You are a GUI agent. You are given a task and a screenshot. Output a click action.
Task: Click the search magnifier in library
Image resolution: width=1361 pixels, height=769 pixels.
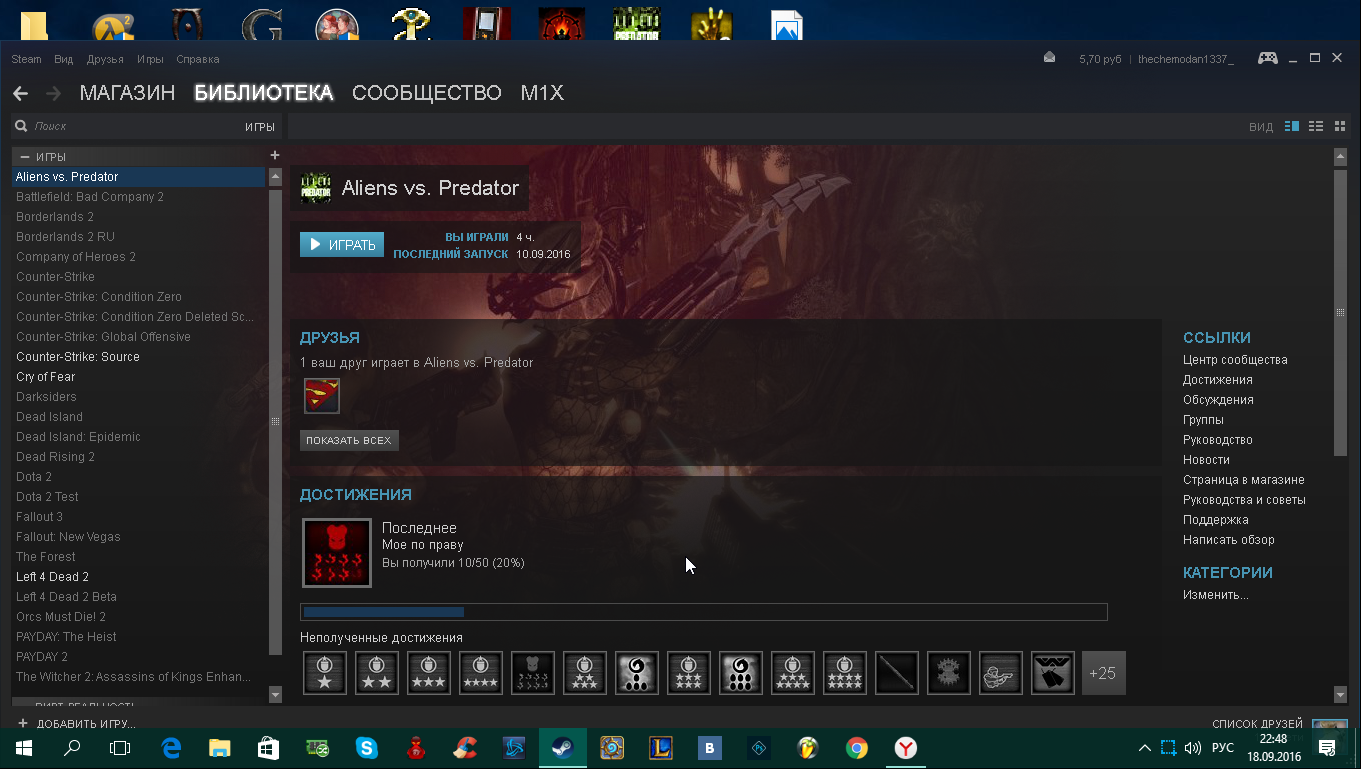[21, 126]
